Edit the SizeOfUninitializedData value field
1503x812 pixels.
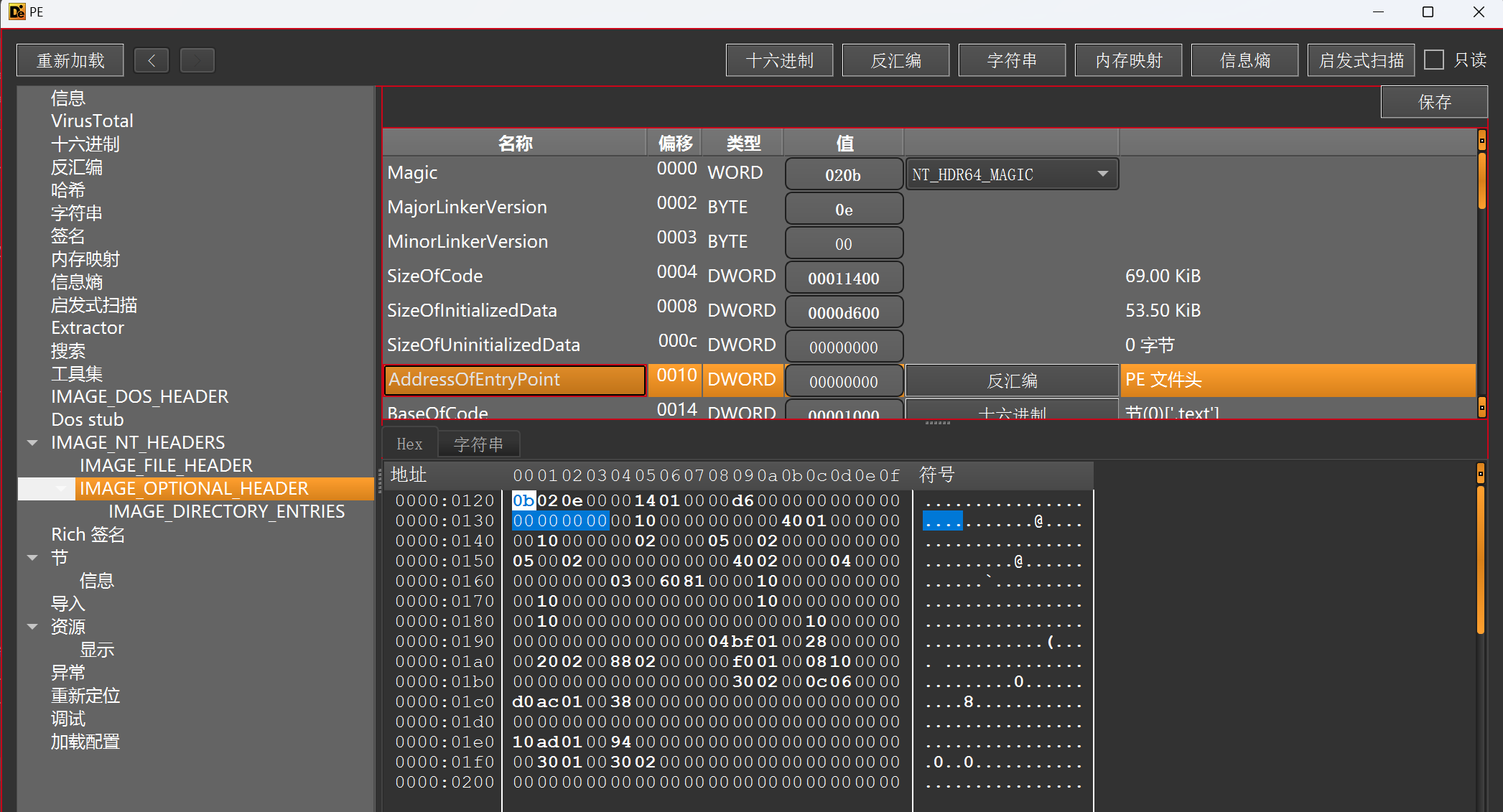point(844,347)
